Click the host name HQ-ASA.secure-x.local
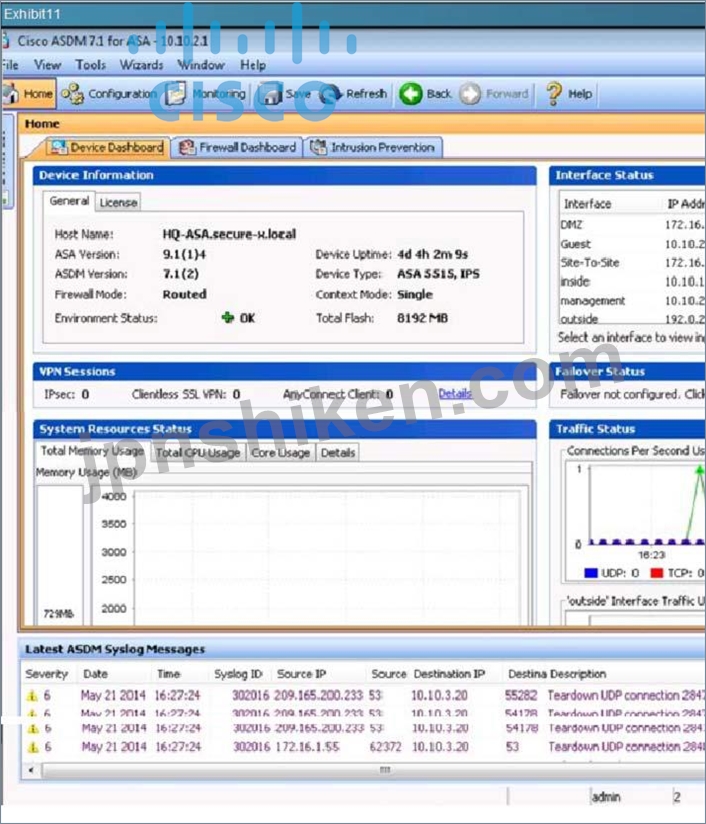This screenshot has height=824, width=706. 229,234
